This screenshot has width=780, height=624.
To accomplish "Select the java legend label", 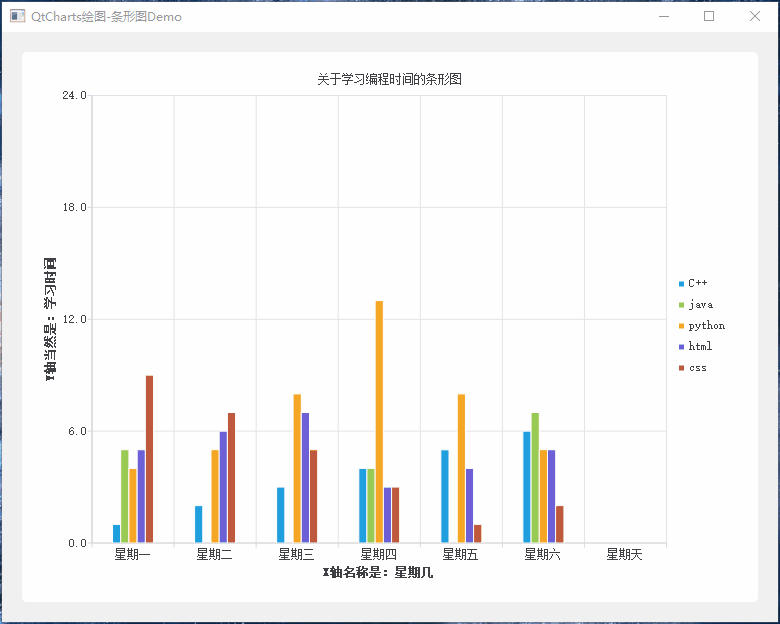I will 700,305.
